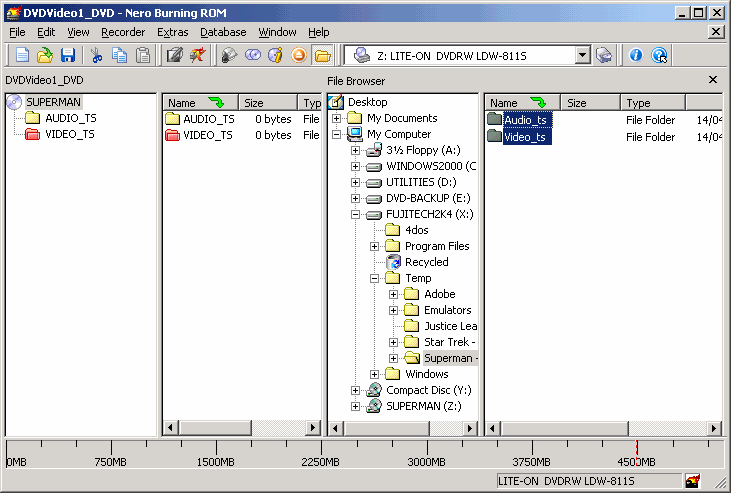Select the Justice Lea folder
The height and width of the screenshot is (493, 731).
pyautogui.click(x=450, y=326)
